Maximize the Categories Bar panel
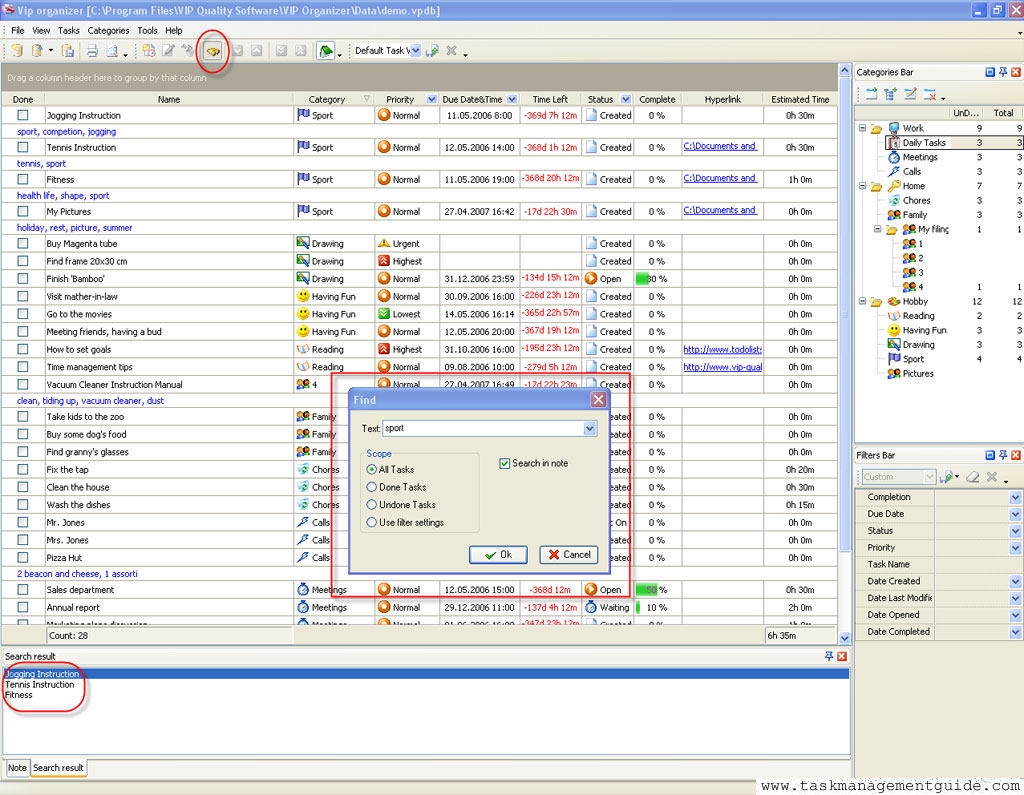 pos(990,72)
